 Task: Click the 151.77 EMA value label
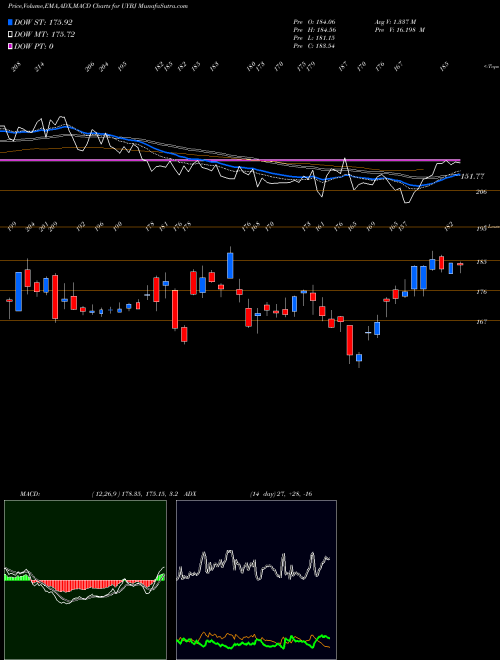(472, 177)
